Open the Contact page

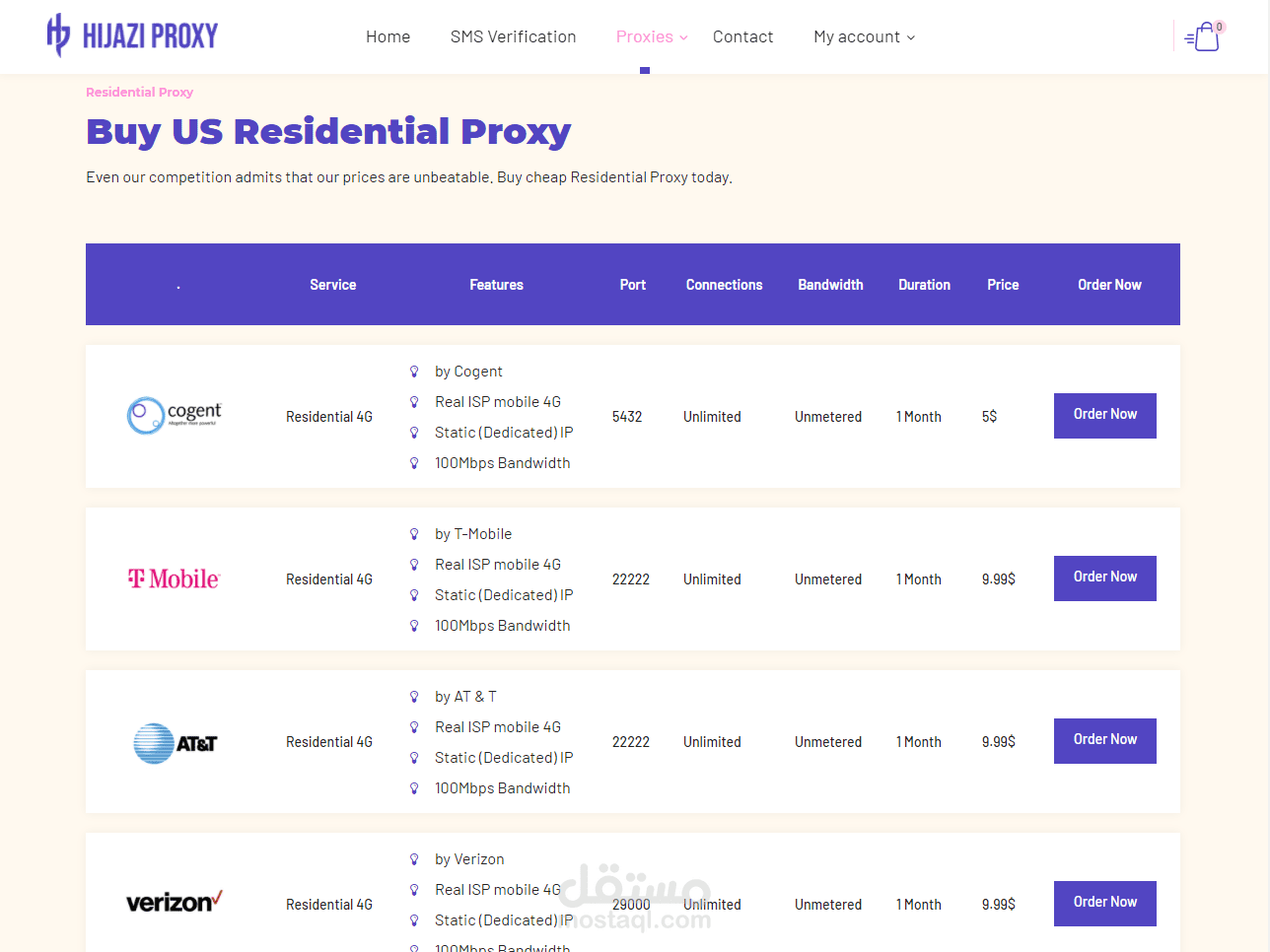point(742,36)
